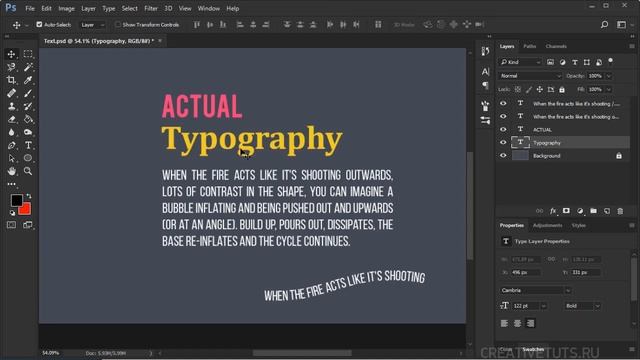Select the Ellipse shape tool
The image size is (640, 360).
coord(28,158)
